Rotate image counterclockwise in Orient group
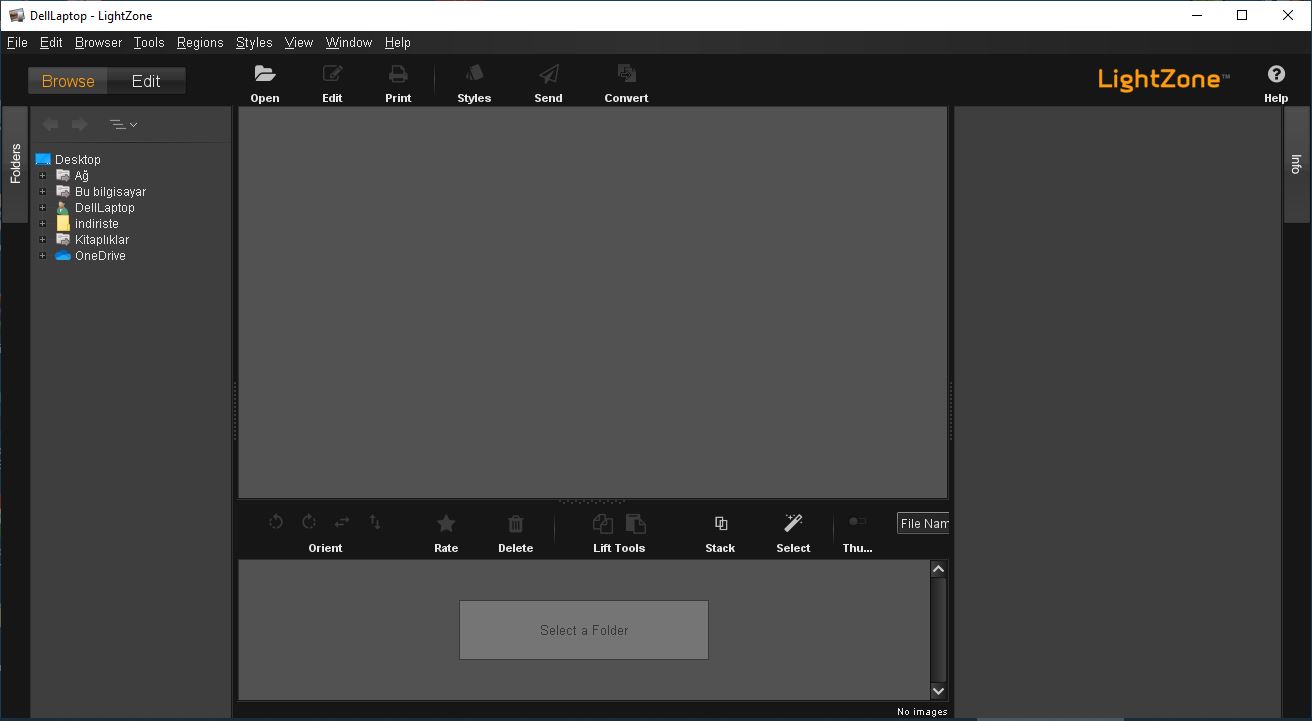Screen dimensions: 1312x721 [276, 522]
